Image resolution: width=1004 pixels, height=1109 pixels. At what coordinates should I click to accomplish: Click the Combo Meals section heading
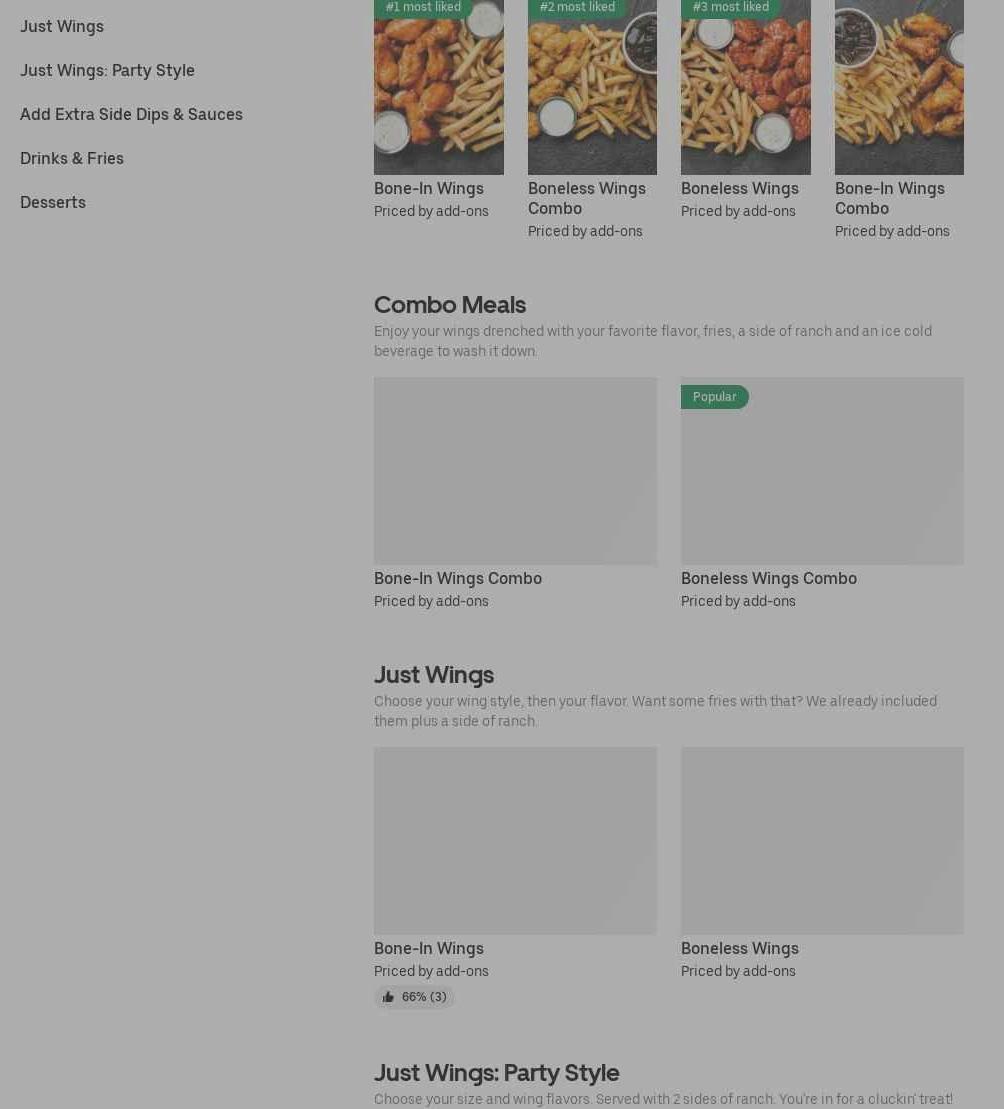(450, 305)
